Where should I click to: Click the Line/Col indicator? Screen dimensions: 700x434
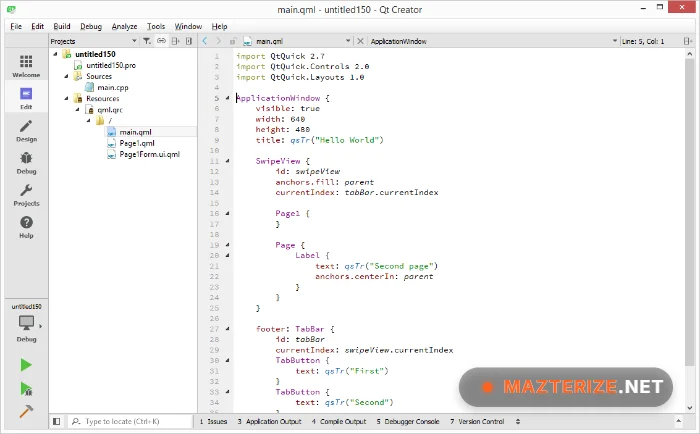pos(643,41)
